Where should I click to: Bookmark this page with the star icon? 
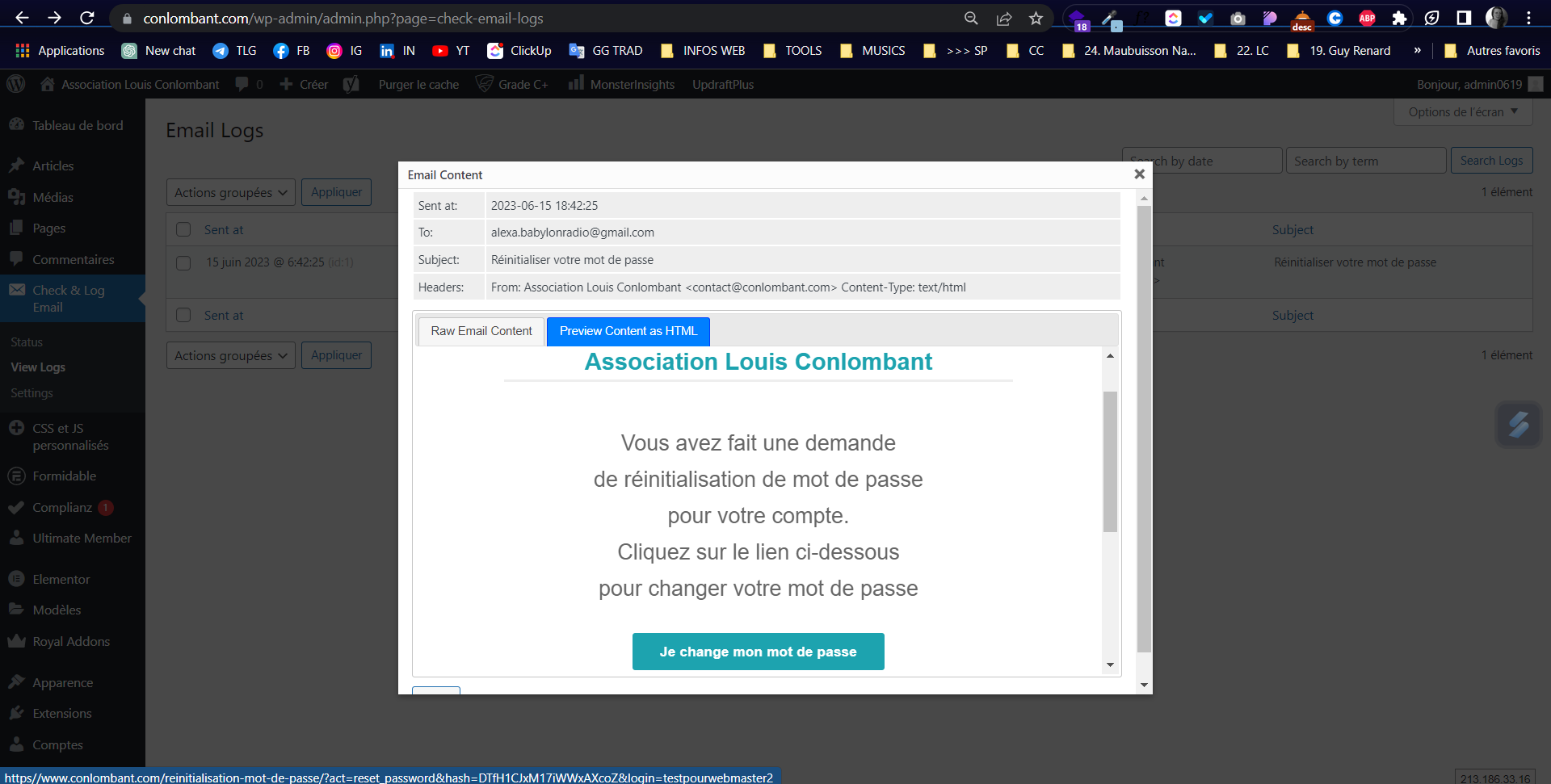point(1036,18)
